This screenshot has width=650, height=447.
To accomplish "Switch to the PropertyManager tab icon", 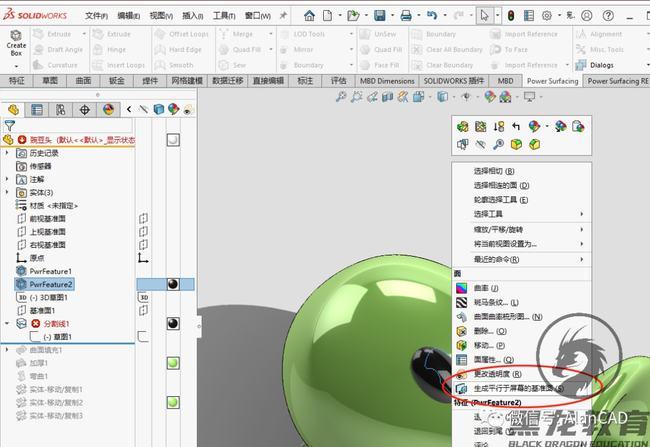I will coord(37,110).
